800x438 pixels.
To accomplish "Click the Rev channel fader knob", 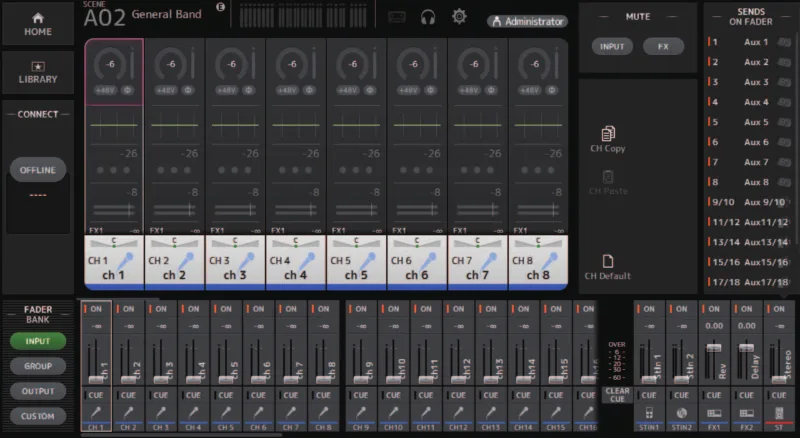I will point(714,348).
